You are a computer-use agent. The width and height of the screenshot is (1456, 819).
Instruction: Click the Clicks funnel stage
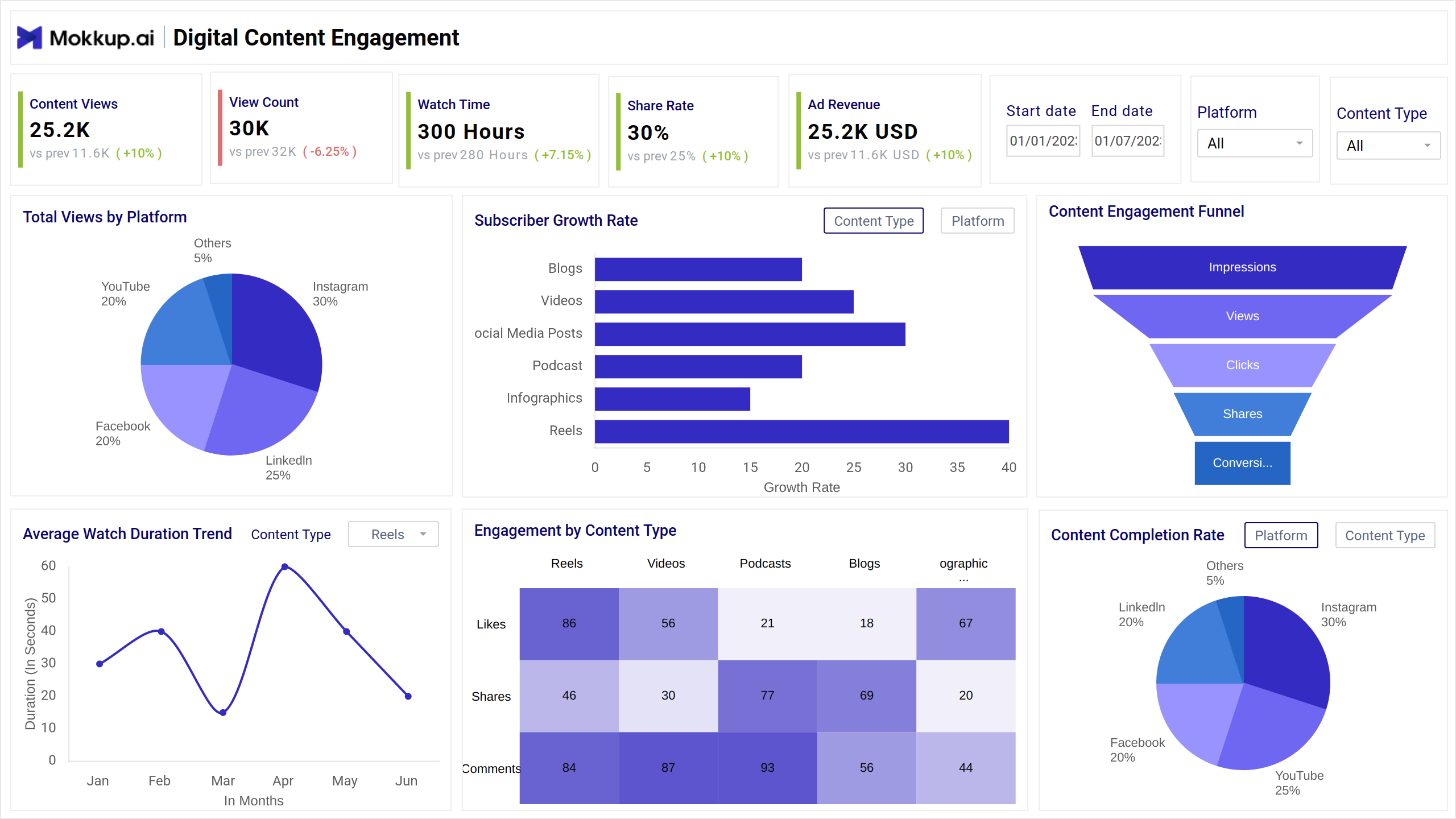pyautogui.click(x=1242, y=365)
